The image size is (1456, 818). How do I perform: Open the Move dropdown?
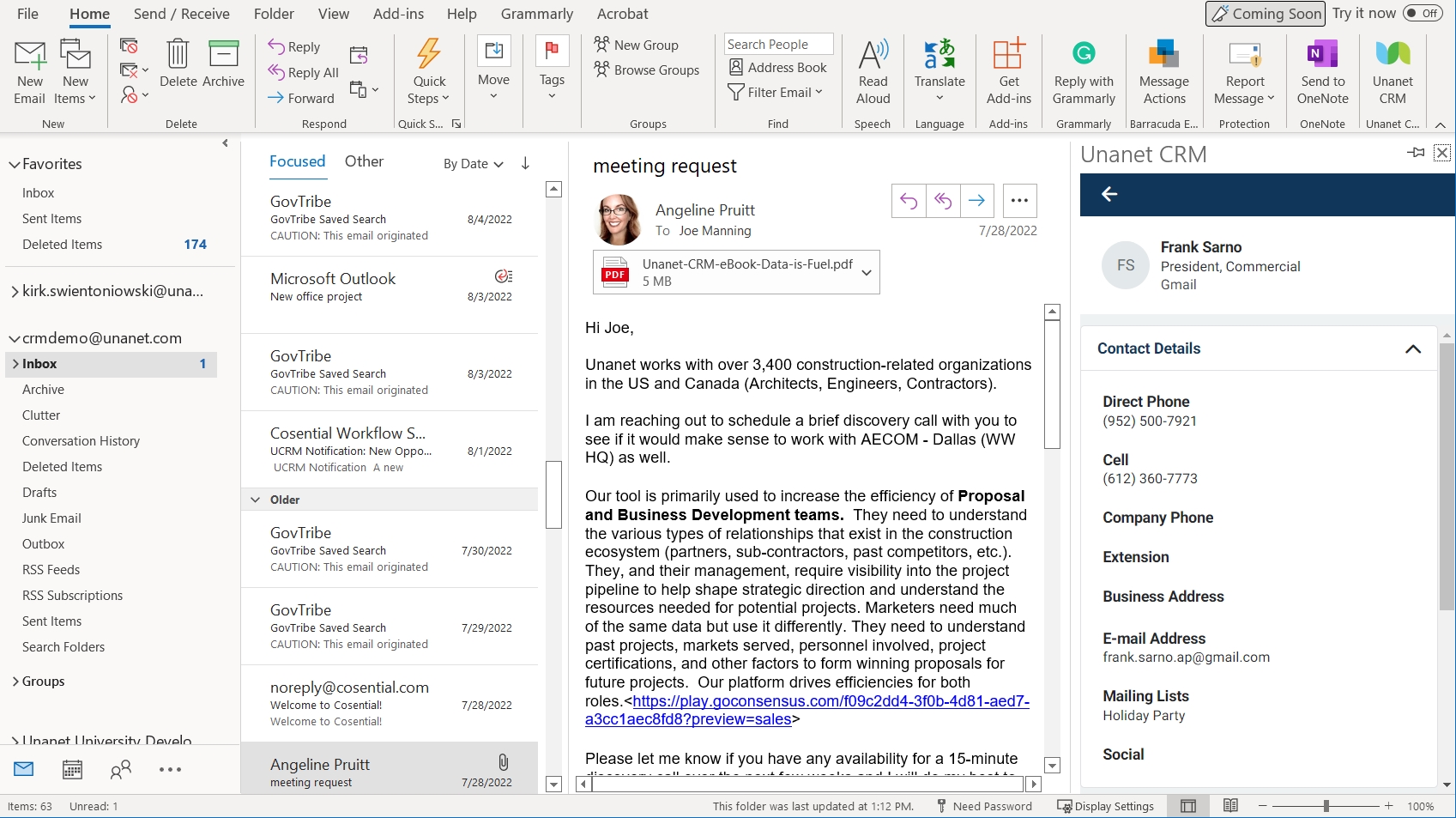tap(493, 69)
